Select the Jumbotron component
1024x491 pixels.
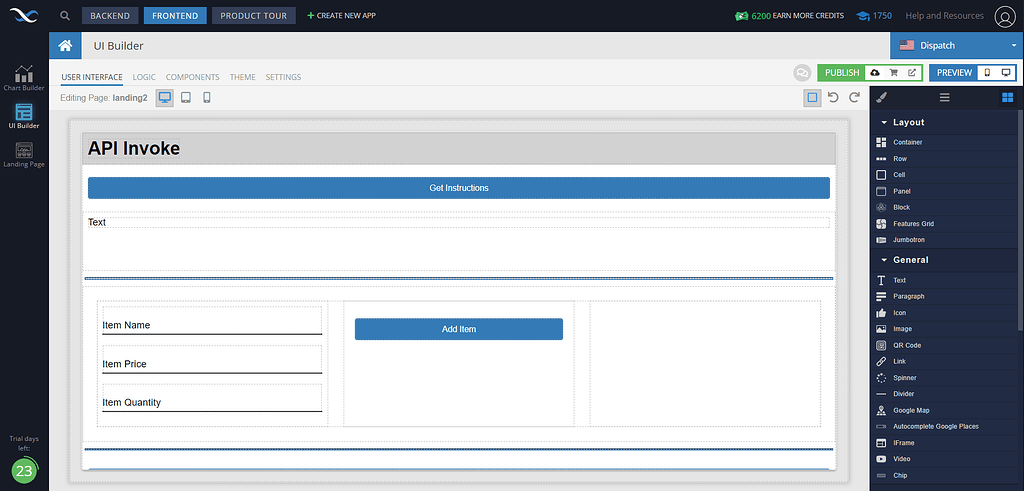coord(944,240)
